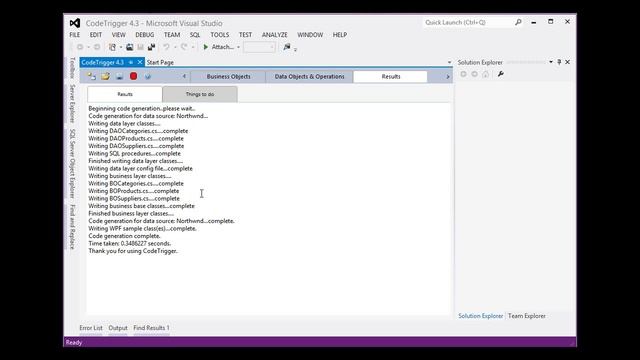Click the Quick Launch search magnifier icon
The image size is (640, 360).
(x=518, y=22)
